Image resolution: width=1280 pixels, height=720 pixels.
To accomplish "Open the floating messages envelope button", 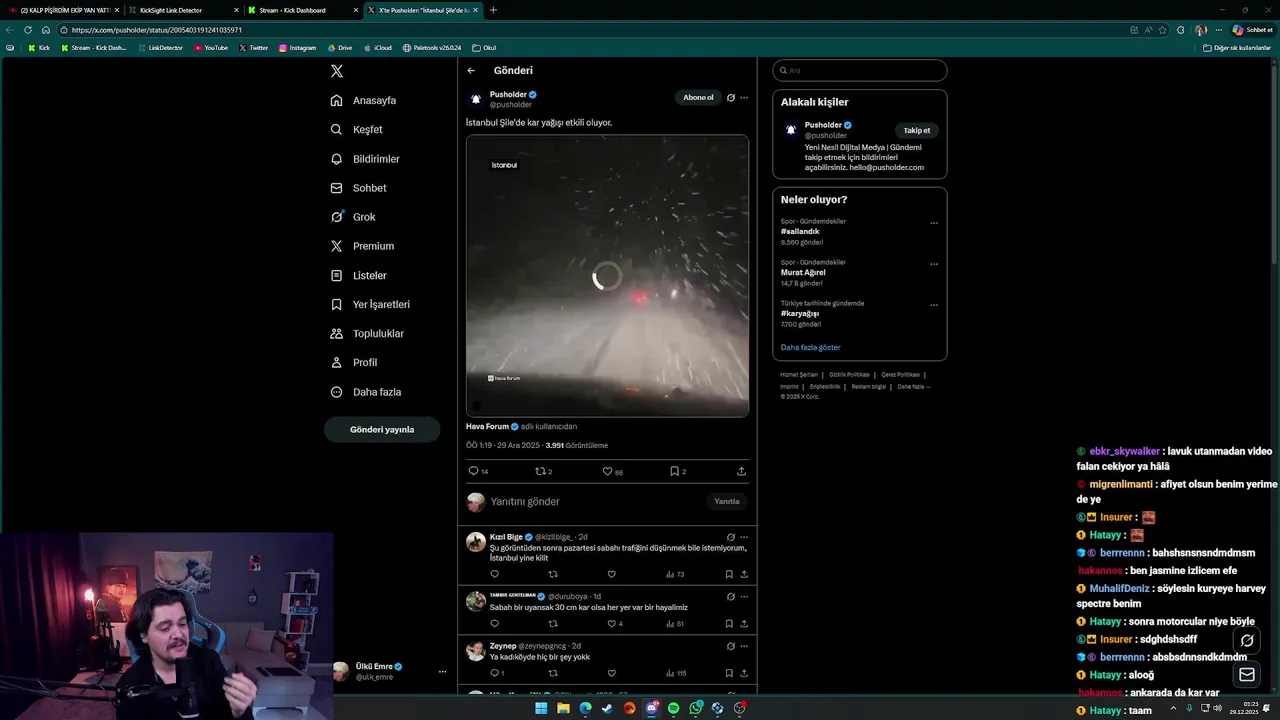I will [x=1247, y=675].
